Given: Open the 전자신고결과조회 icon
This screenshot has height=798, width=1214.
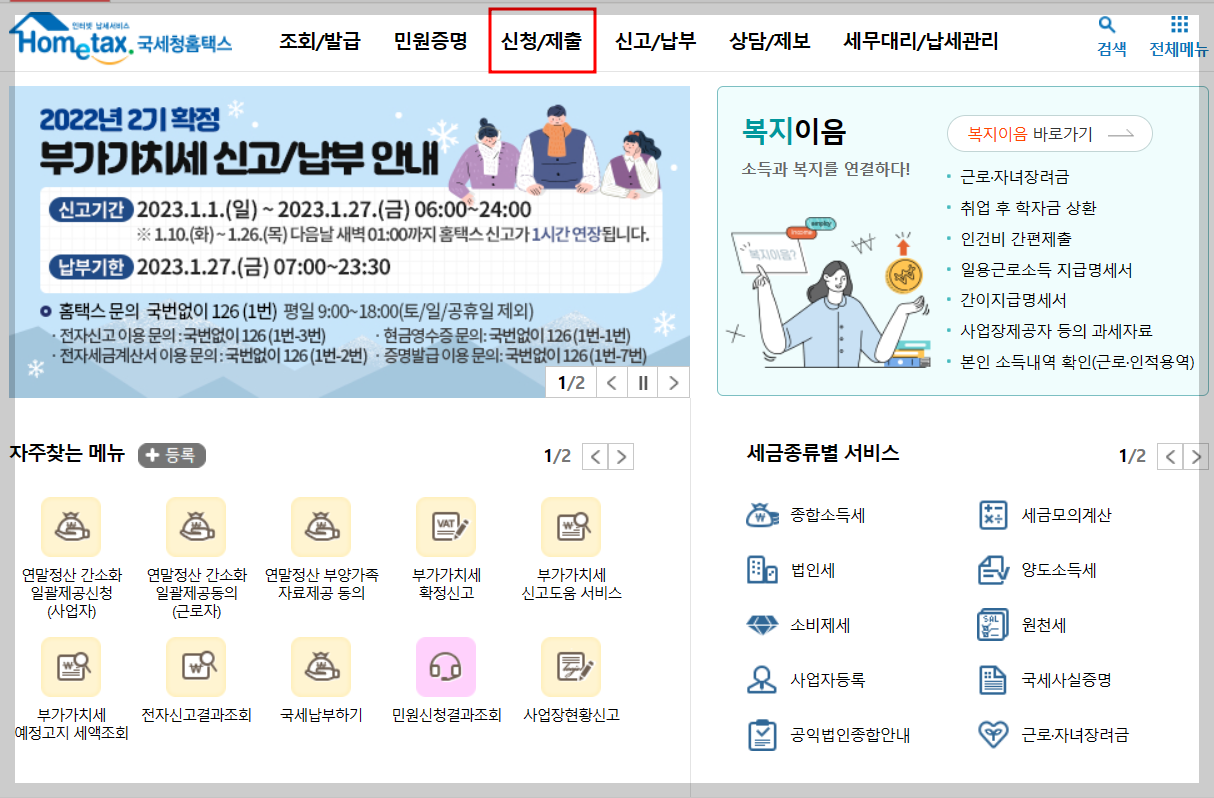Looking at the screenshot, I should [x=196, y=668].
